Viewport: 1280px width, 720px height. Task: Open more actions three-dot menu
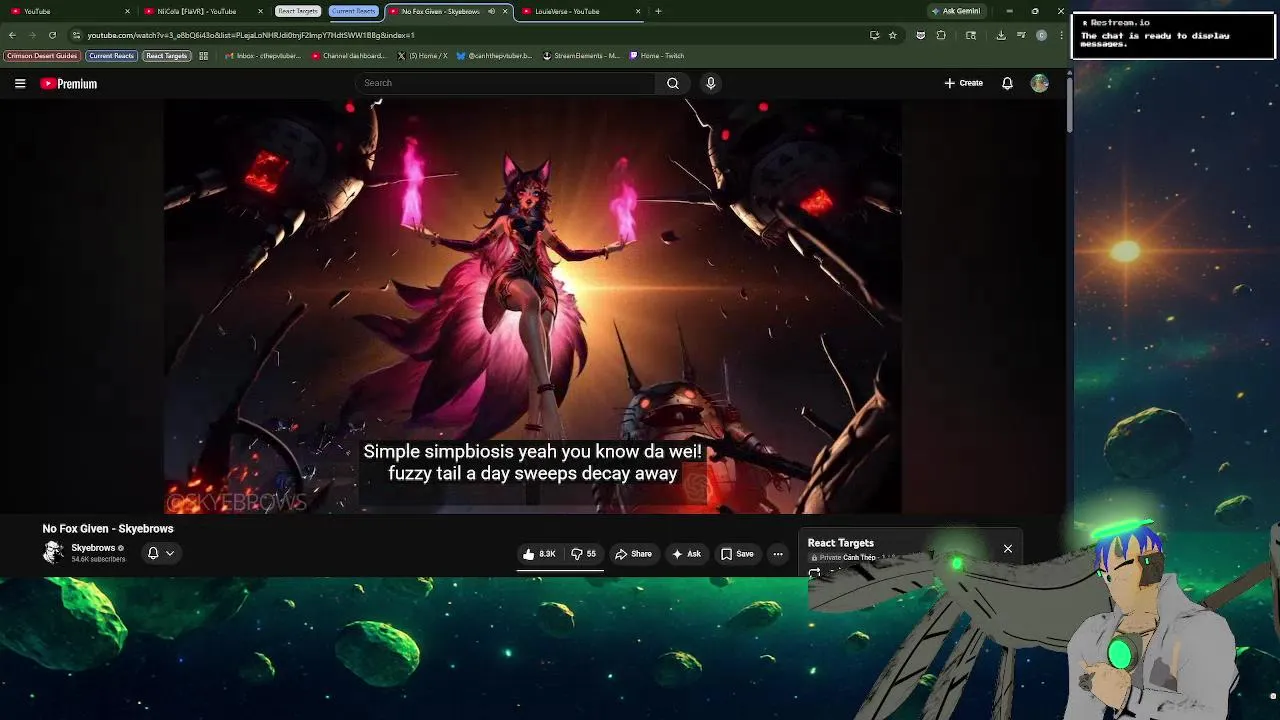click(778, 554)
